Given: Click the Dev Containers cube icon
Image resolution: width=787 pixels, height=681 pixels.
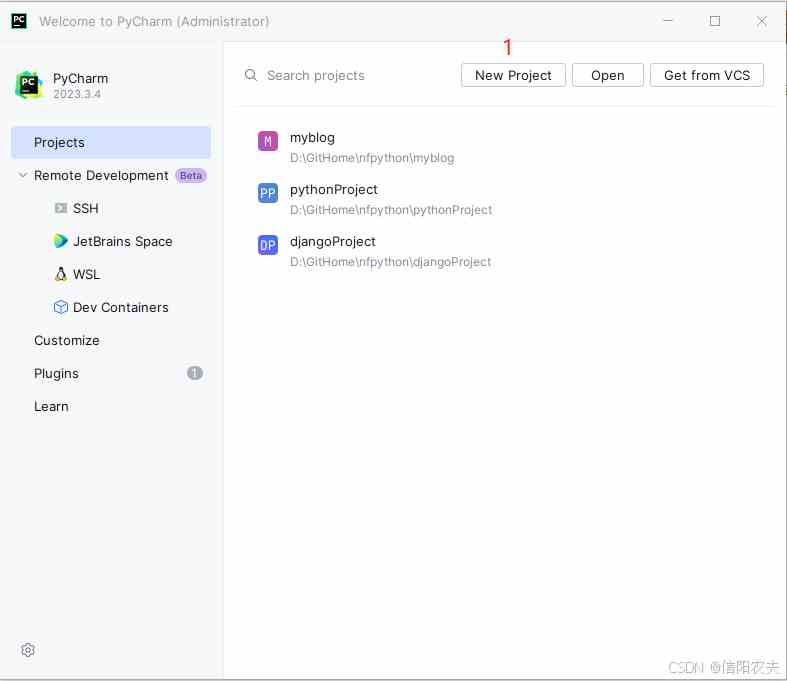Looking at the screenshot, I should click(61, 307).
